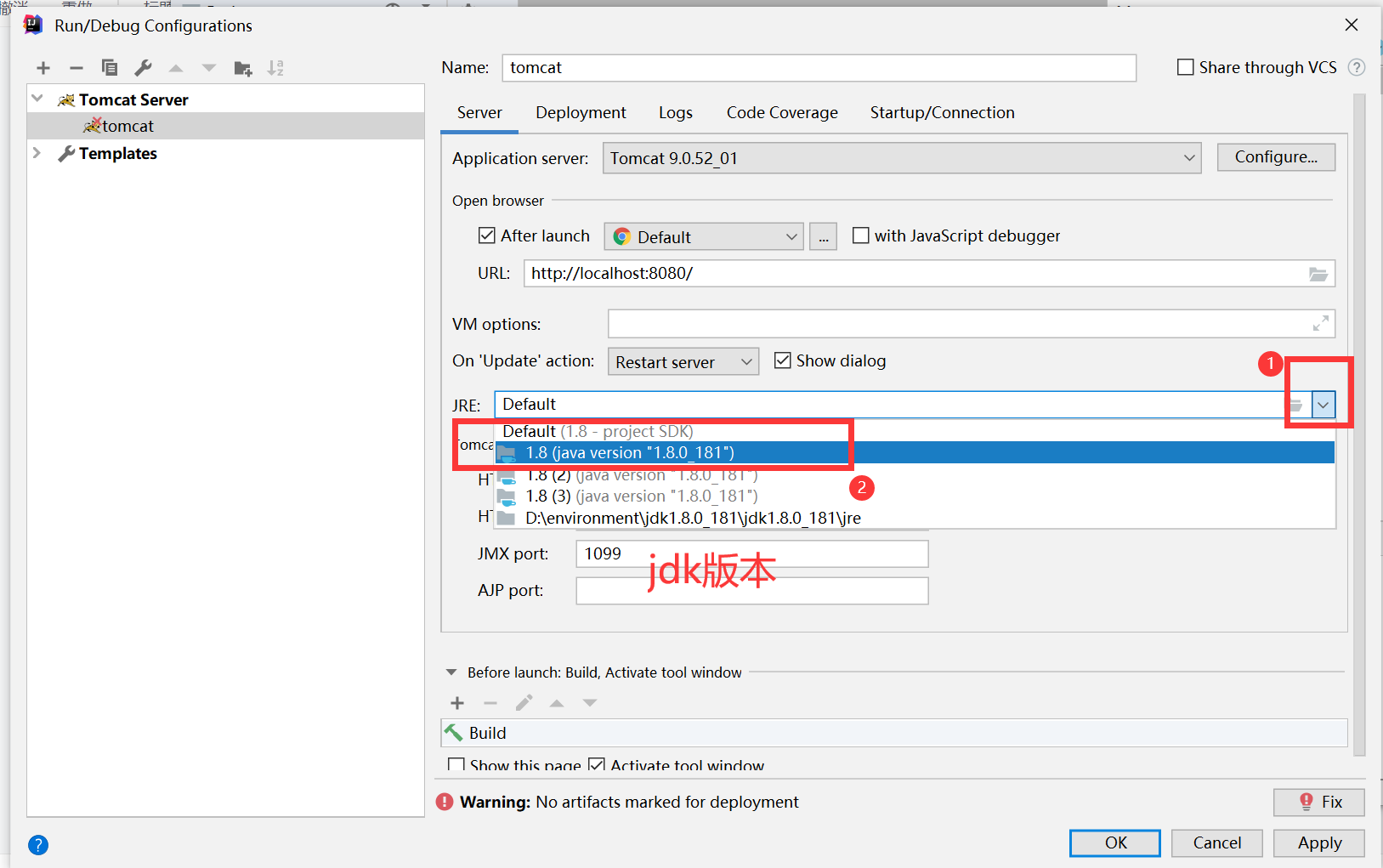
Task: Open On 'Update' action dropdown
Action: coord(683,361)
